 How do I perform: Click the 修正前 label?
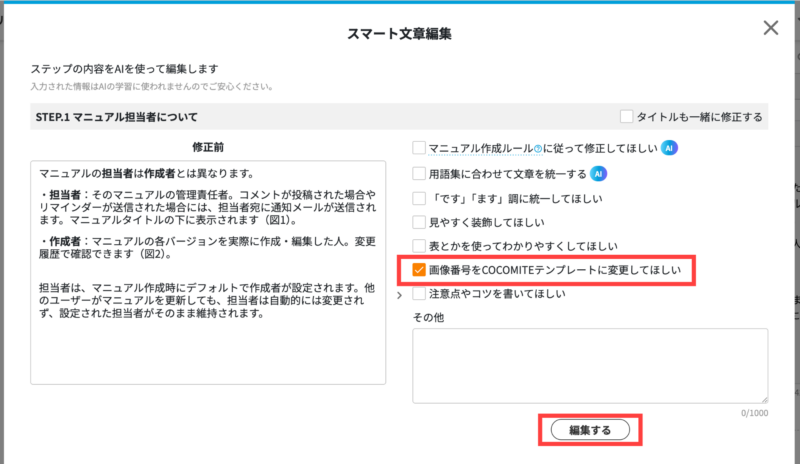(x=208, y=147)
